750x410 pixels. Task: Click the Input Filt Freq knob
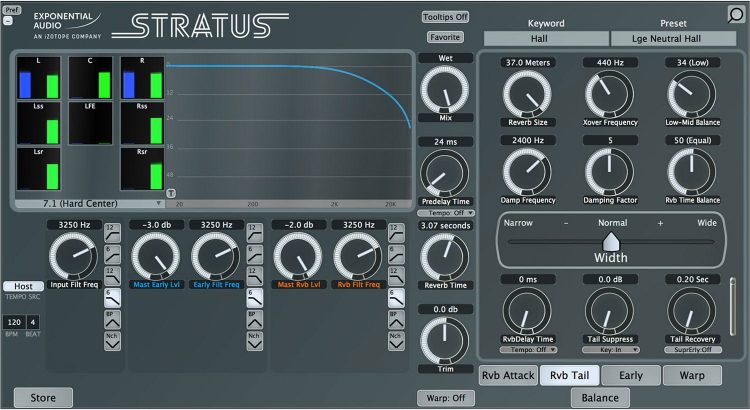point(74,256)
